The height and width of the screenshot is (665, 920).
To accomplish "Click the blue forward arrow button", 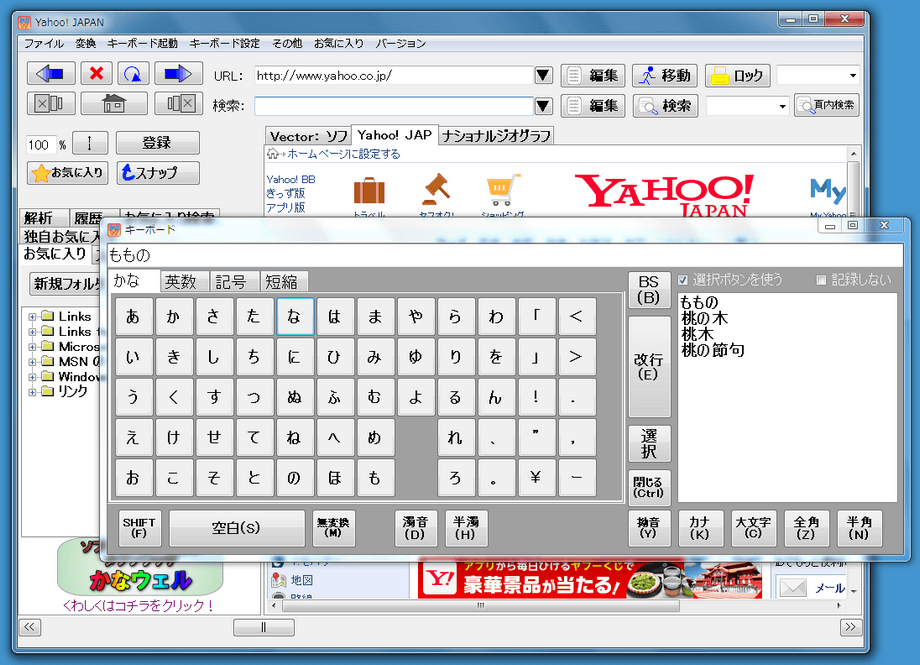I will tap(178, 74).
